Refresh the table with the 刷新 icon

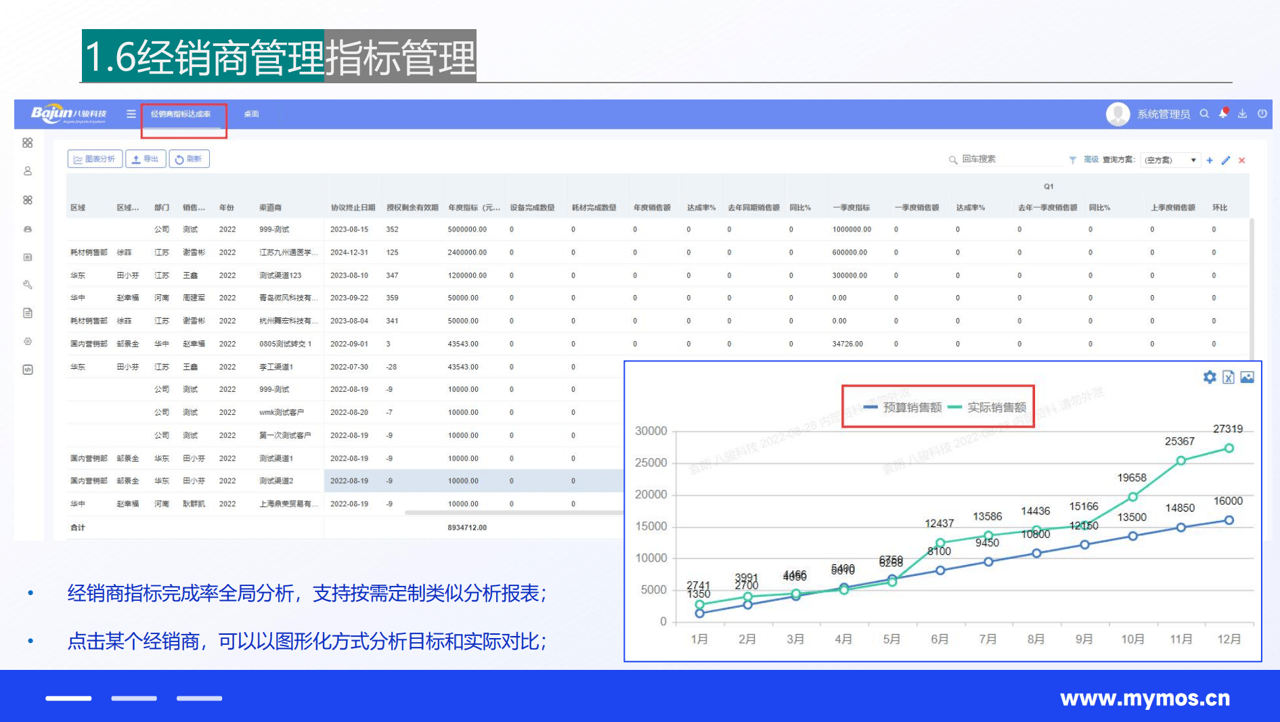click(189, 158)
